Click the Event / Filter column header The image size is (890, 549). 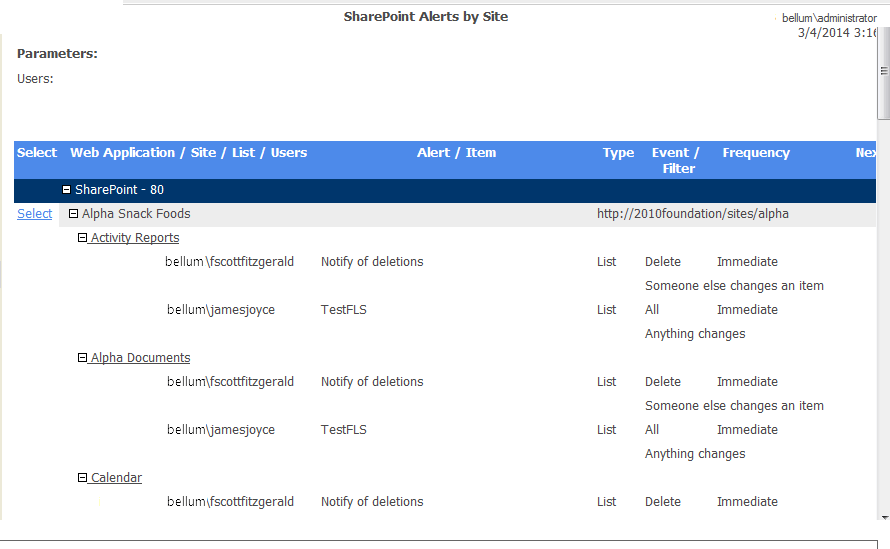click(x=677, y=160)
